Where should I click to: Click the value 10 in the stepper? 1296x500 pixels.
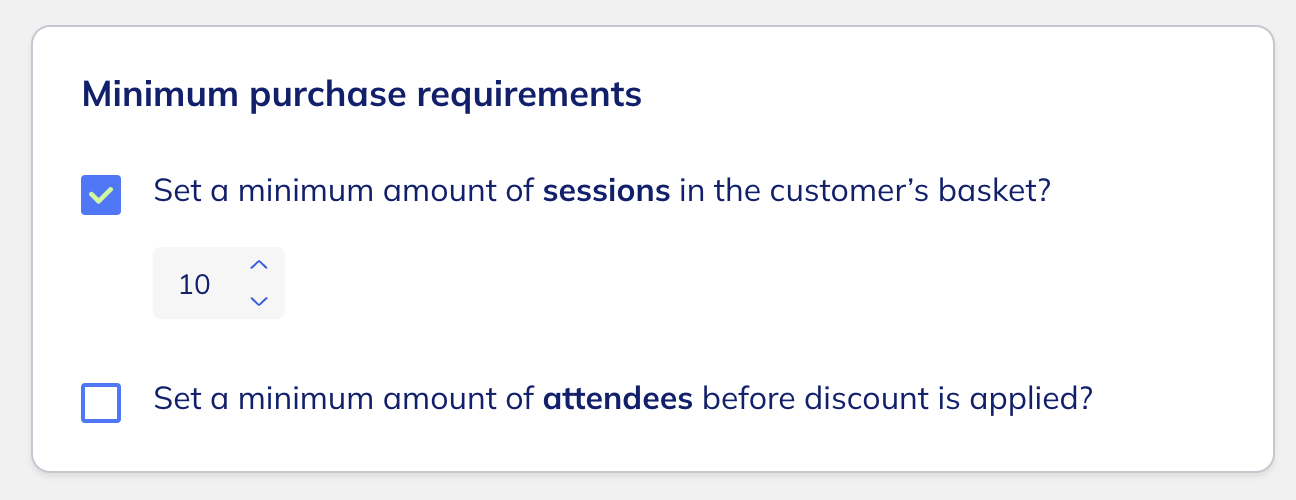[x=194, y=284]
